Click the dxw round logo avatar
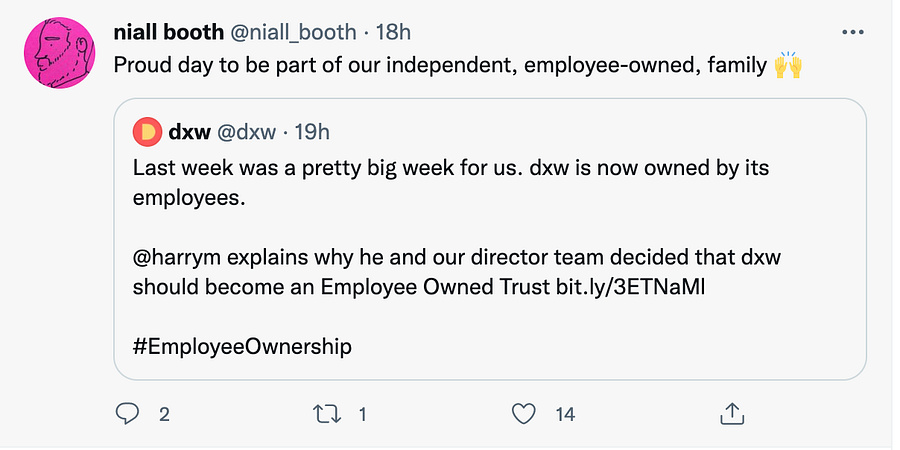This screenshot has width=900, height=450. [x=148, y=133]
